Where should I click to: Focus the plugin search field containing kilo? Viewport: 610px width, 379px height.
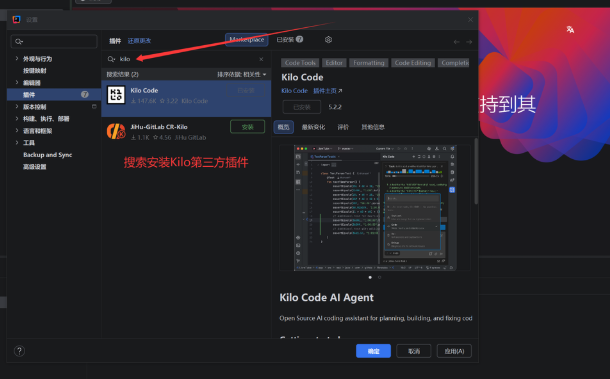click(x=187, y=59)
